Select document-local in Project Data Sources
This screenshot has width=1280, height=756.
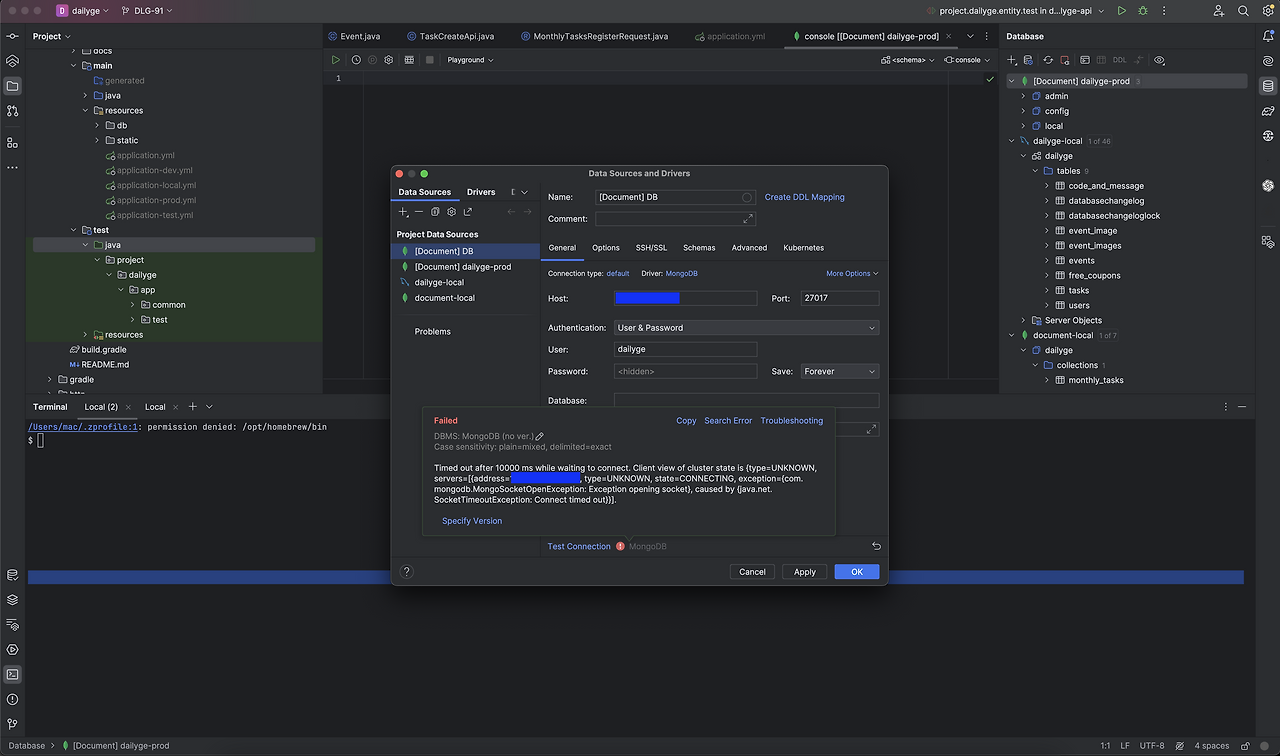(444, 298)
